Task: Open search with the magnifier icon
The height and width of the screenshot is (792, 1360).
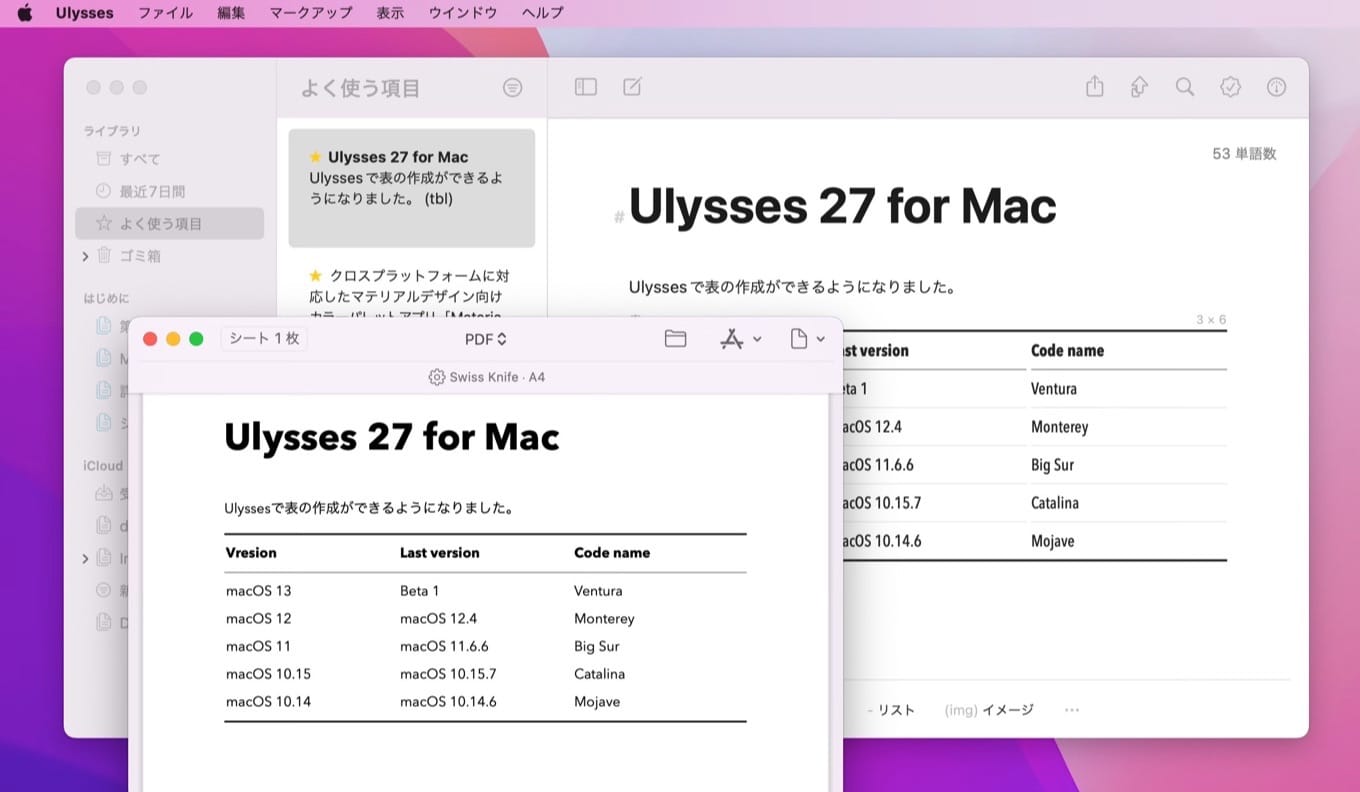Action: (1184, 87)
